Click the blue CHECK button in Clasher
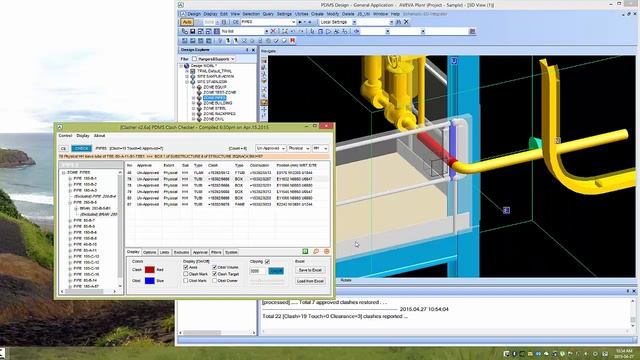The width and height of the screenshot is (640, 360). 81,149
